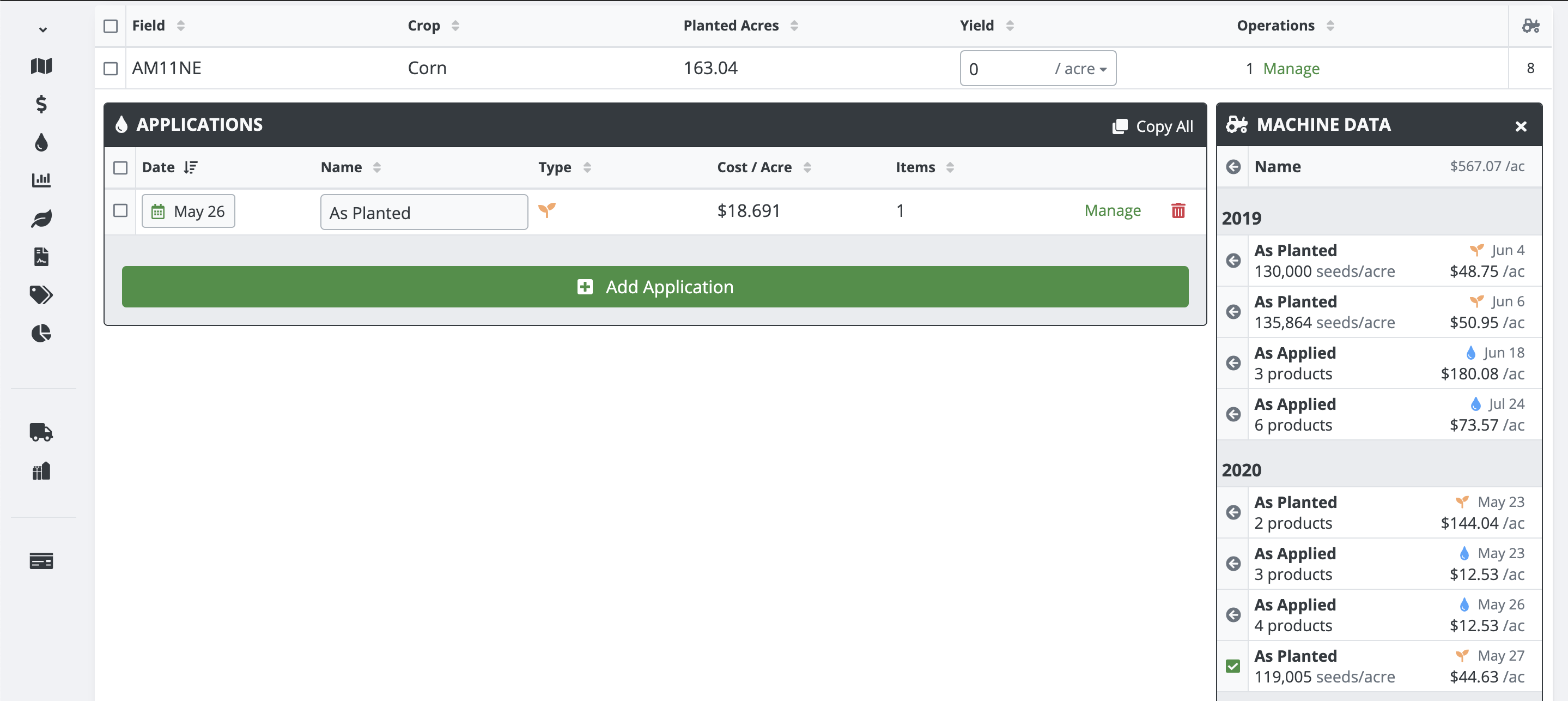The height and width of the screenshot is (701, 1568).
Task: Click the leaf/crop icon in left sidebar
Action: [x=41, y=218]
